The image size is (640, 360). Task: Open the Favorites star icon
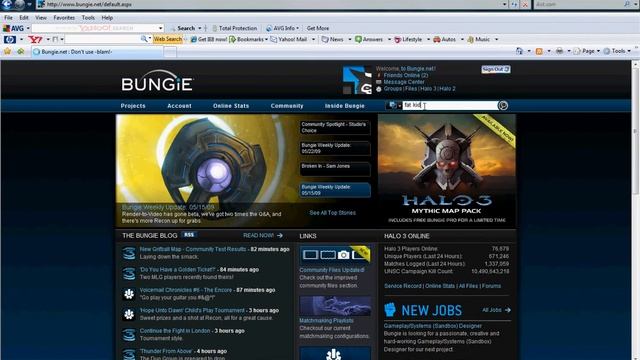(x=7, y=51)
